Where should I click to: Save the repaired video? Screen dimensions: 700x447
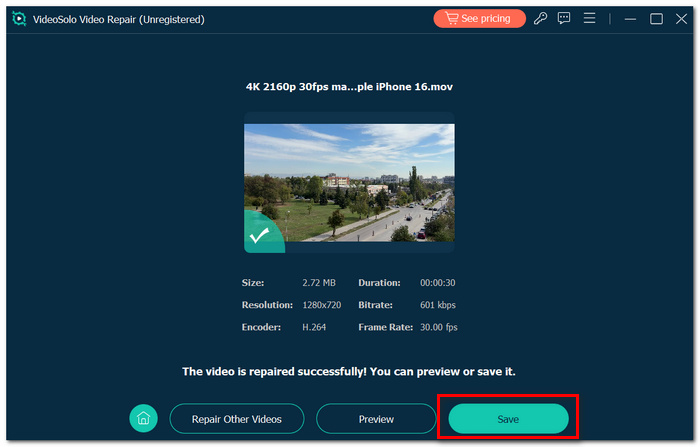(508, 419)
